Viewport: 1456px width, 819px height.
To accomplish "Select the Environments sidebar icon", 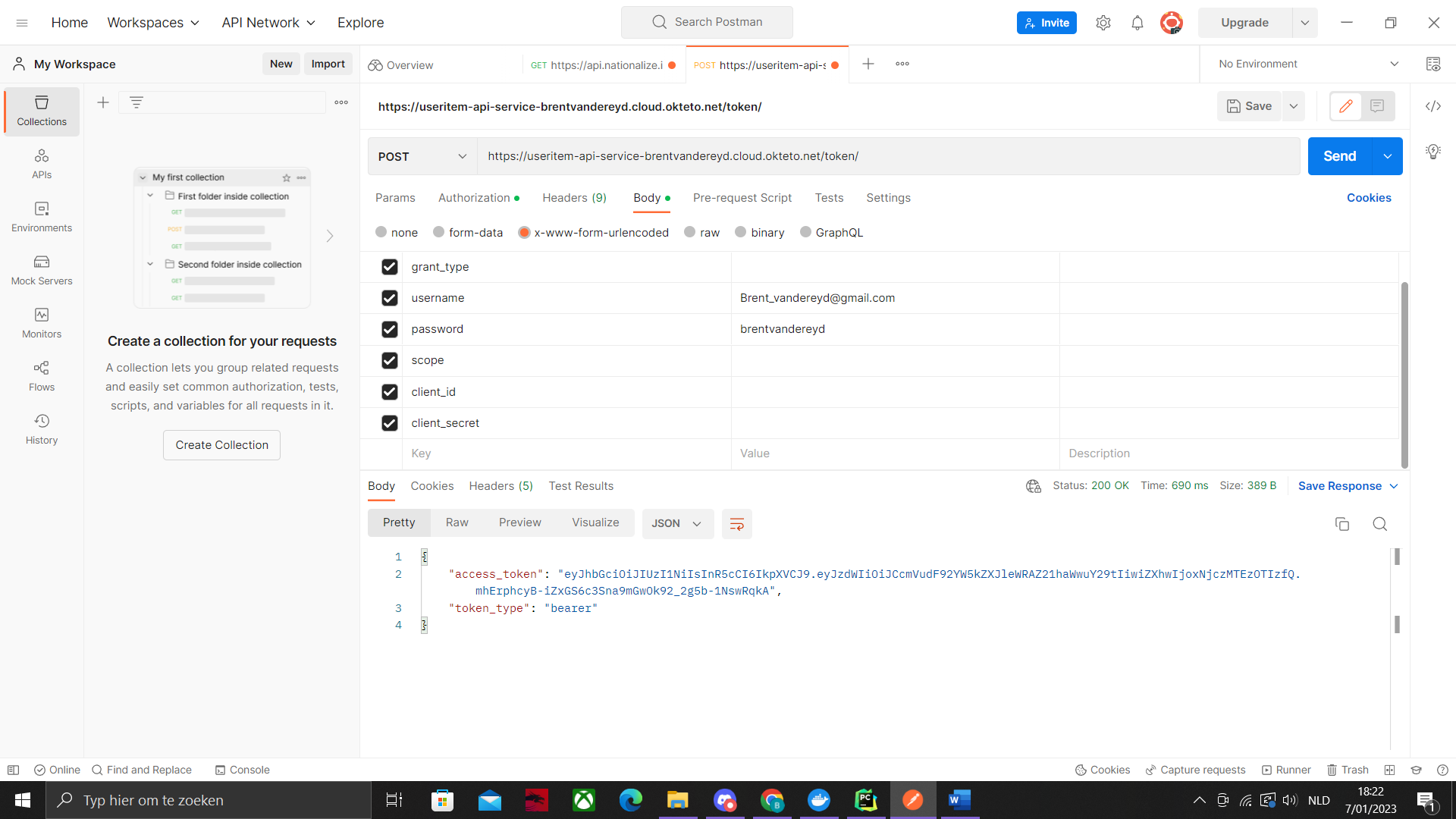I will (x=41, y=217).
